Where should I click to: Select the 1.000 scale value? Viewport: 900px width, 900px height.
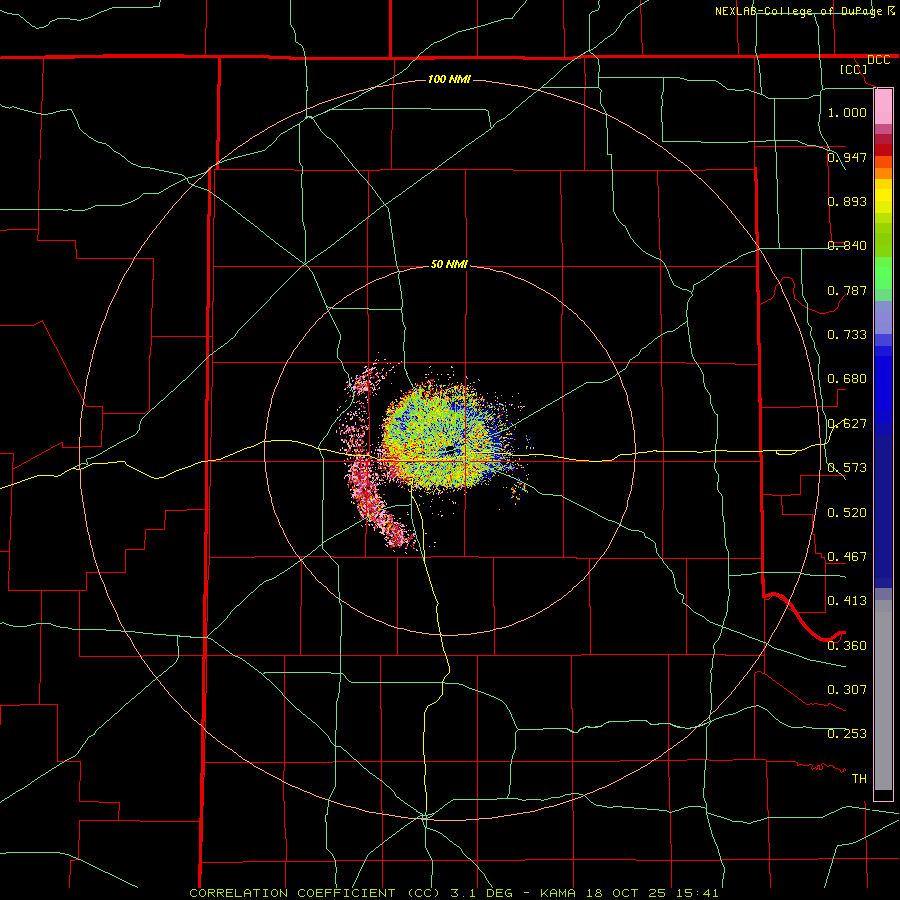click(847, 112)
